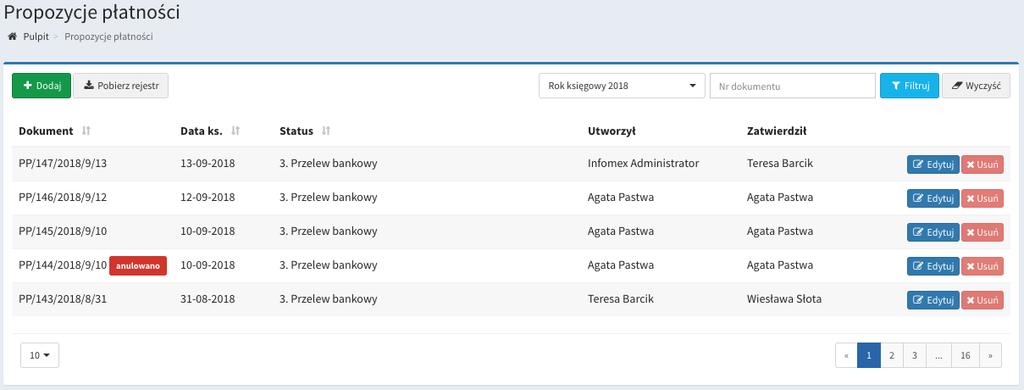The width and height of the screenshot is (1024, 390).
Task: Apply filter with the Filtruj button
Action: 910,86
